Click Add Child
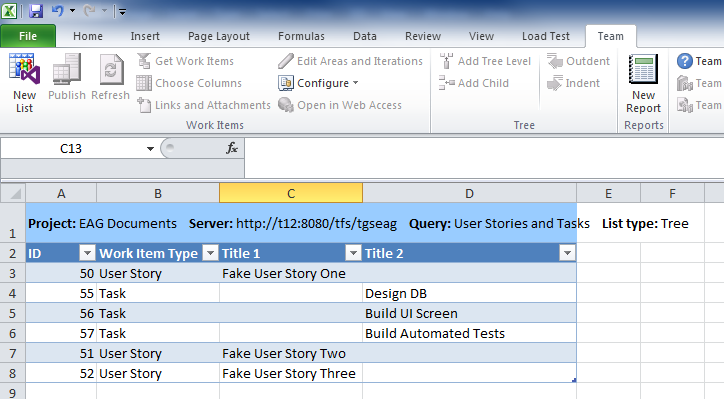Screen dimensions: 724x399 tap(474, 83)
